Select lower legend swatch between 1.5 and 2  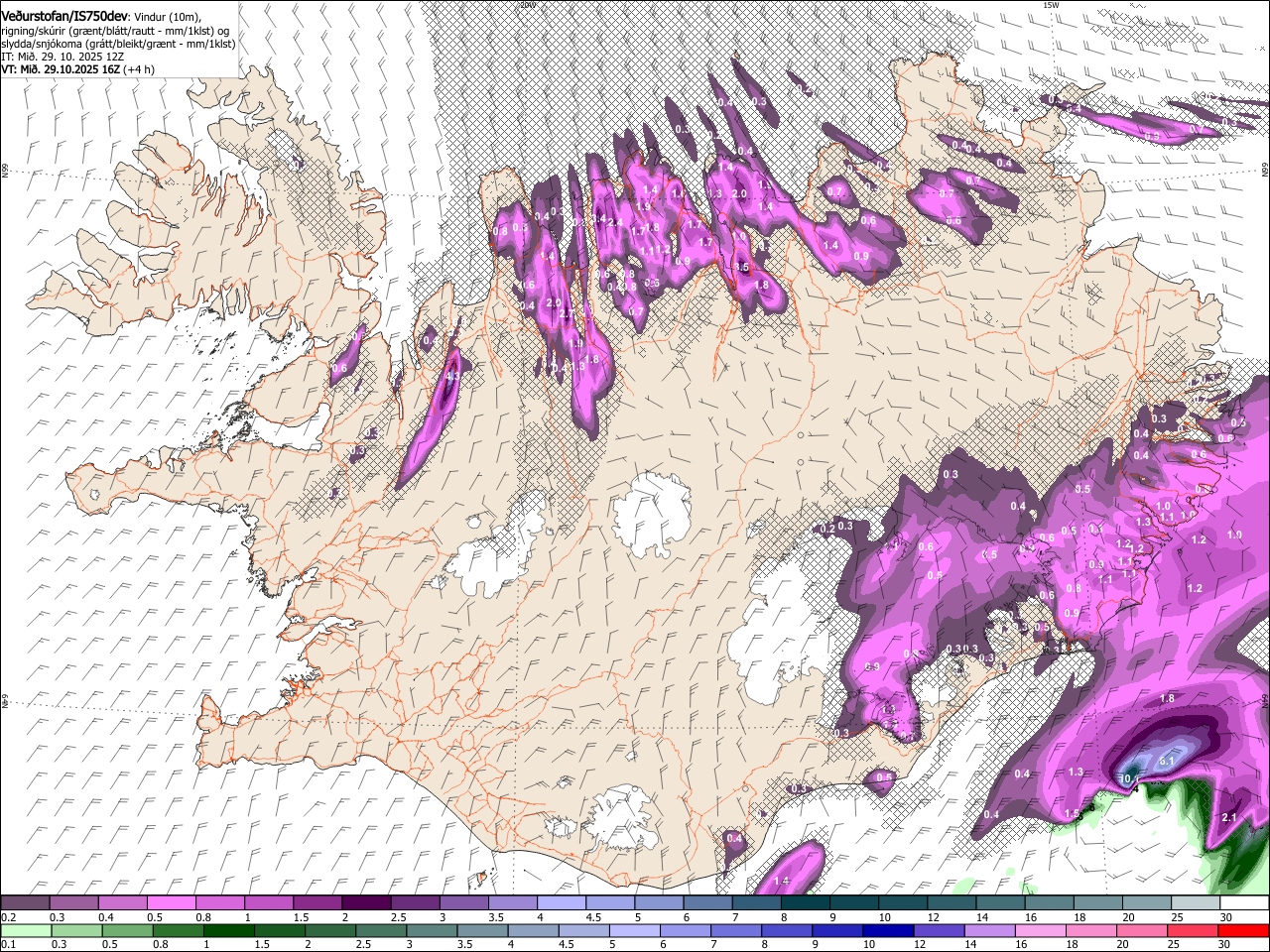280,931
